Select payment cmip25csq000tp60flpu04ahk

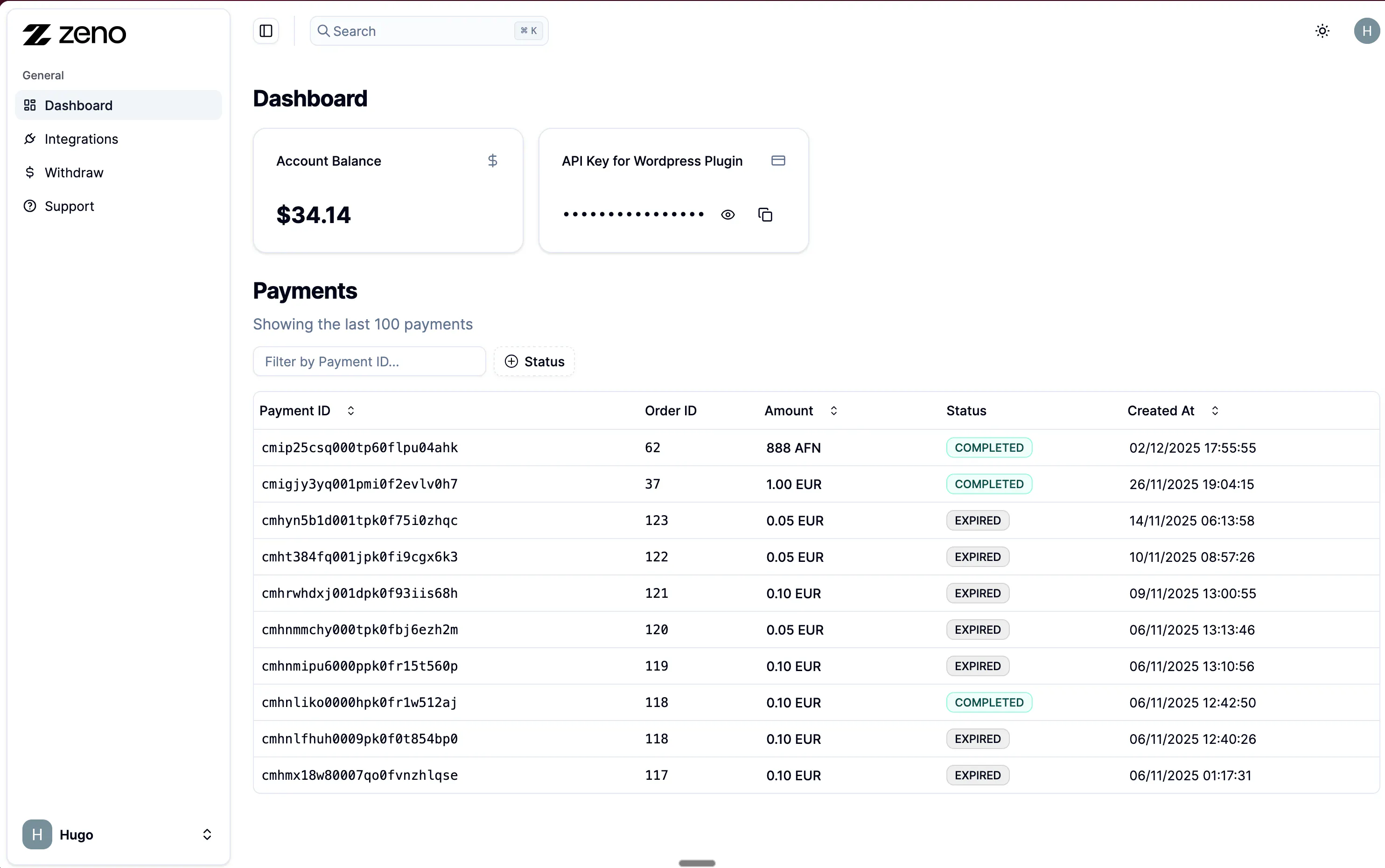point(359,448)
